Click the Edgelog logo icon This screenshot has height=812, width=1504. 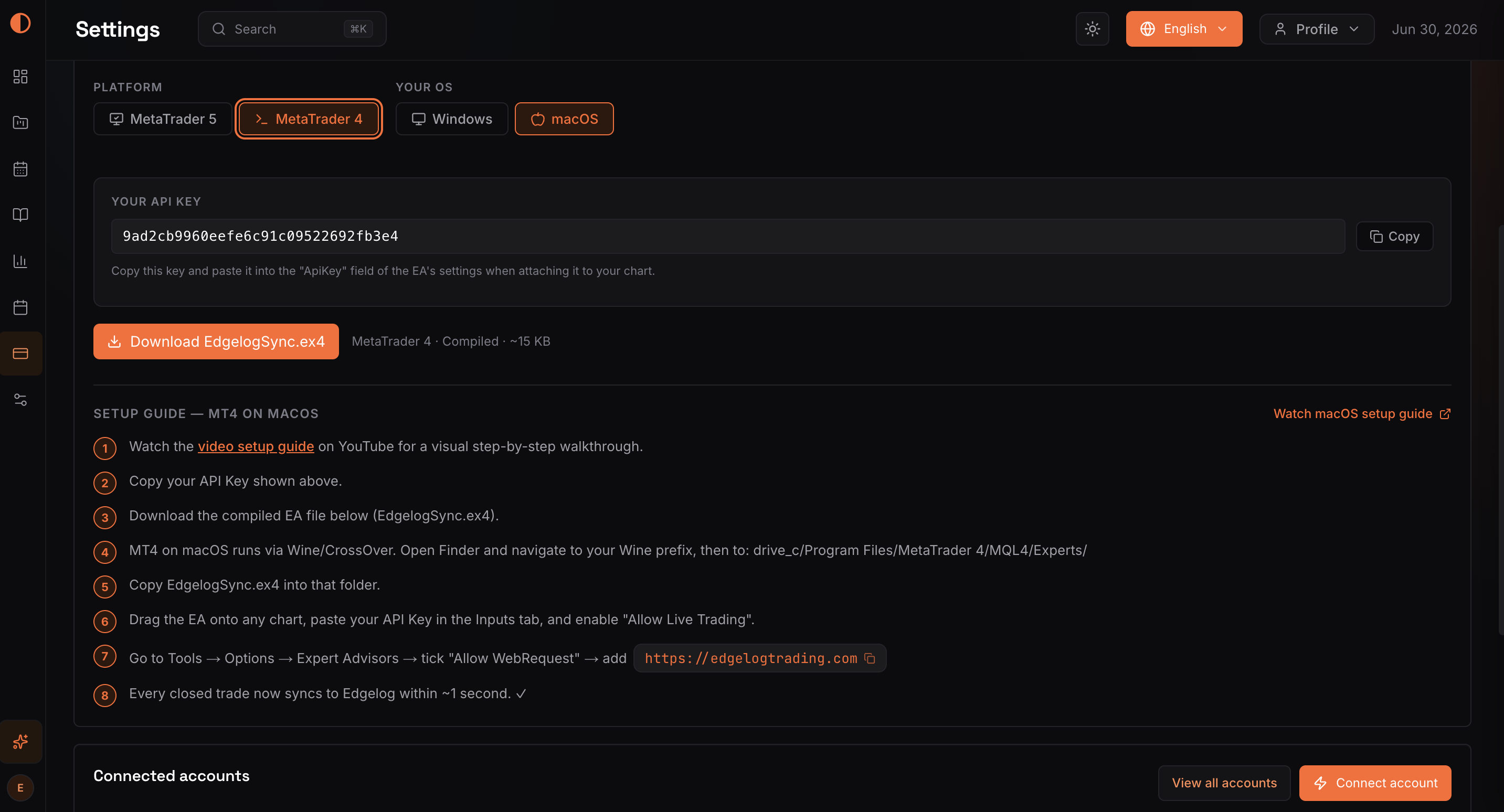coord(20,24)
